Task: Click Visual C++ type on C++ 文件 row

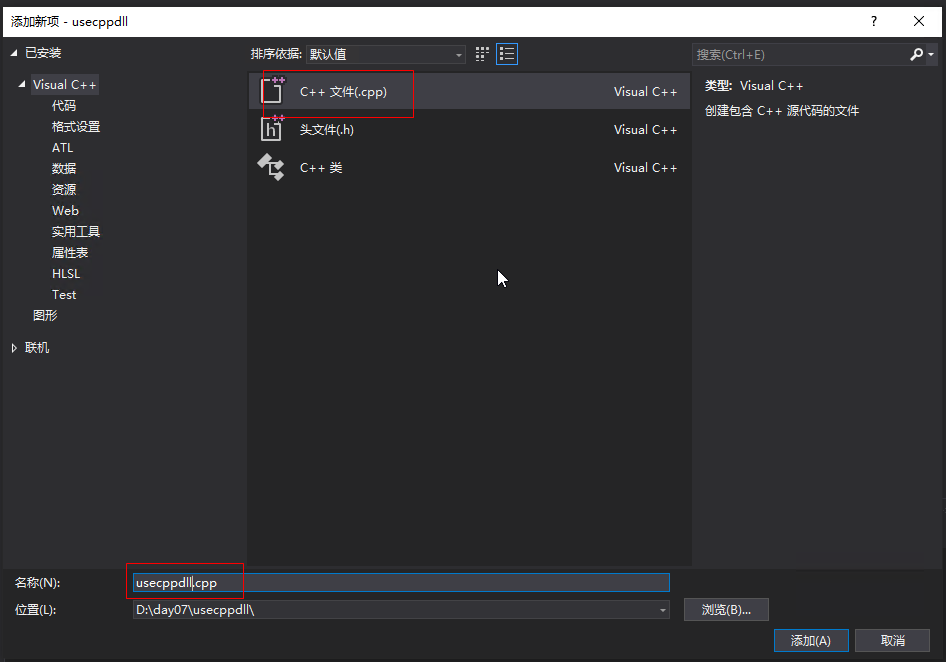Action: (x=646, y=92)
